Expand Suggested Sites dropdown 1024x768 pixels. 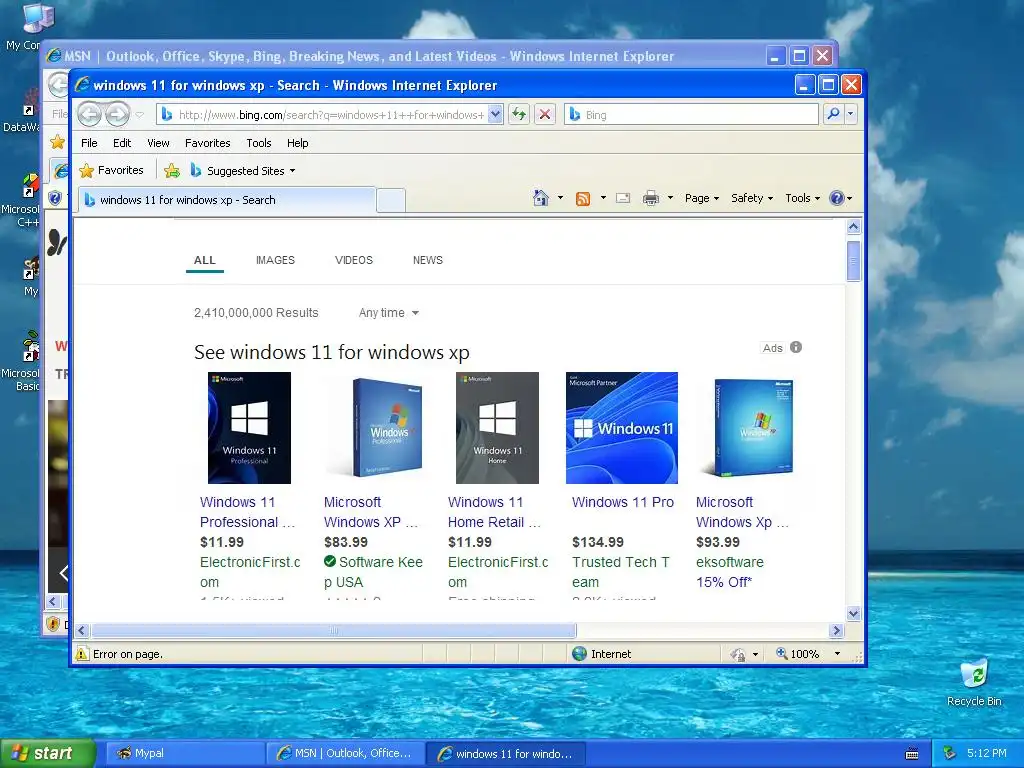pos(293,171)
